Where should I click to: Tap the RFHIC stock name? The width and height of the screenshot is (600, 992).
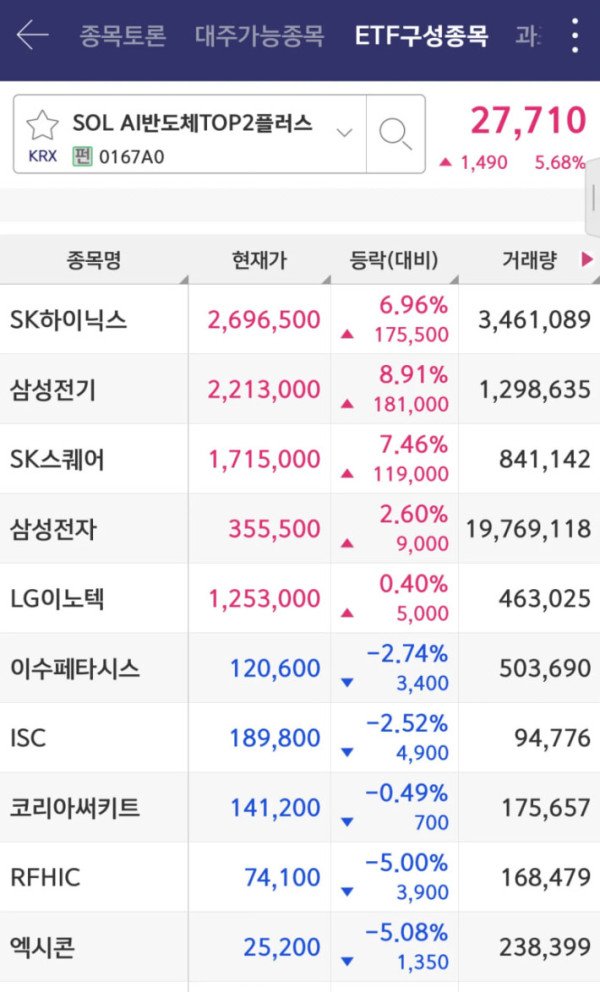[x=46, y=877]
